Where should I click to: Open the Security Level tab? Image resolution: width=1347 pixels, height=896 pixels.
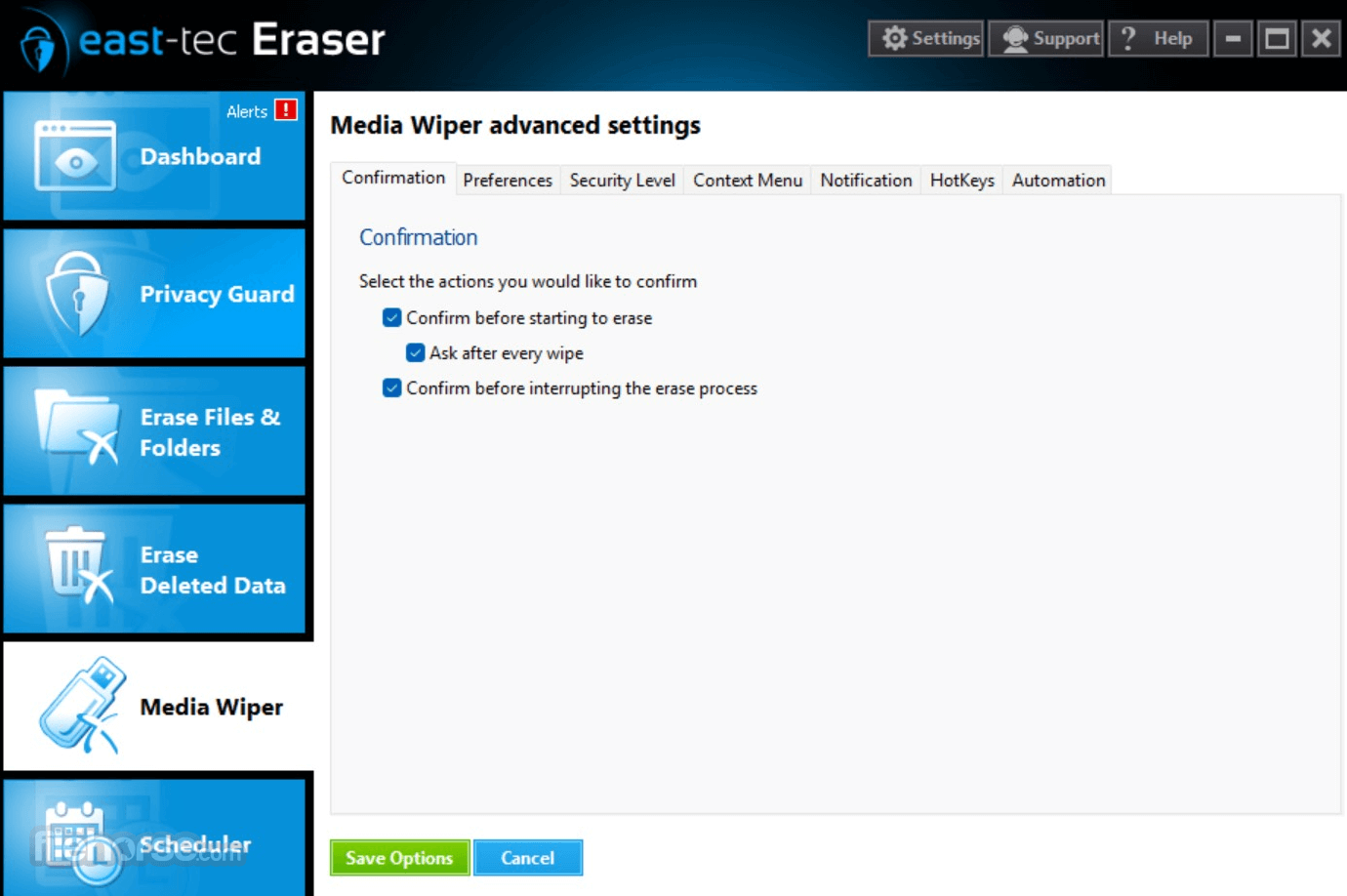623,180
